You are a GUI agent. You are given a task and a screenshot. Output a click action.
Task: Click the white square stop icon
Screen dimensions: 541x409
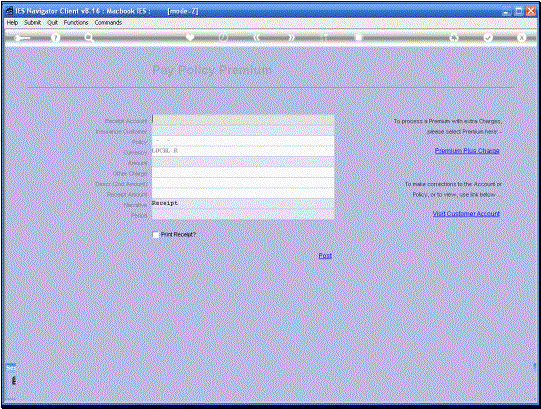tap(359, 37)
